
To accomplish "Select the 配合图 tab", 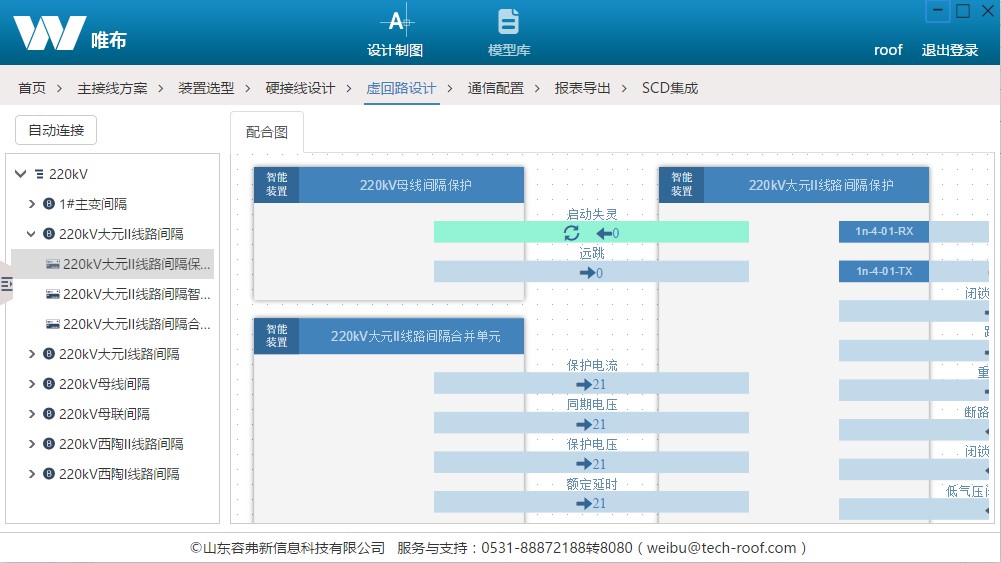I will (x=266, y=132).
